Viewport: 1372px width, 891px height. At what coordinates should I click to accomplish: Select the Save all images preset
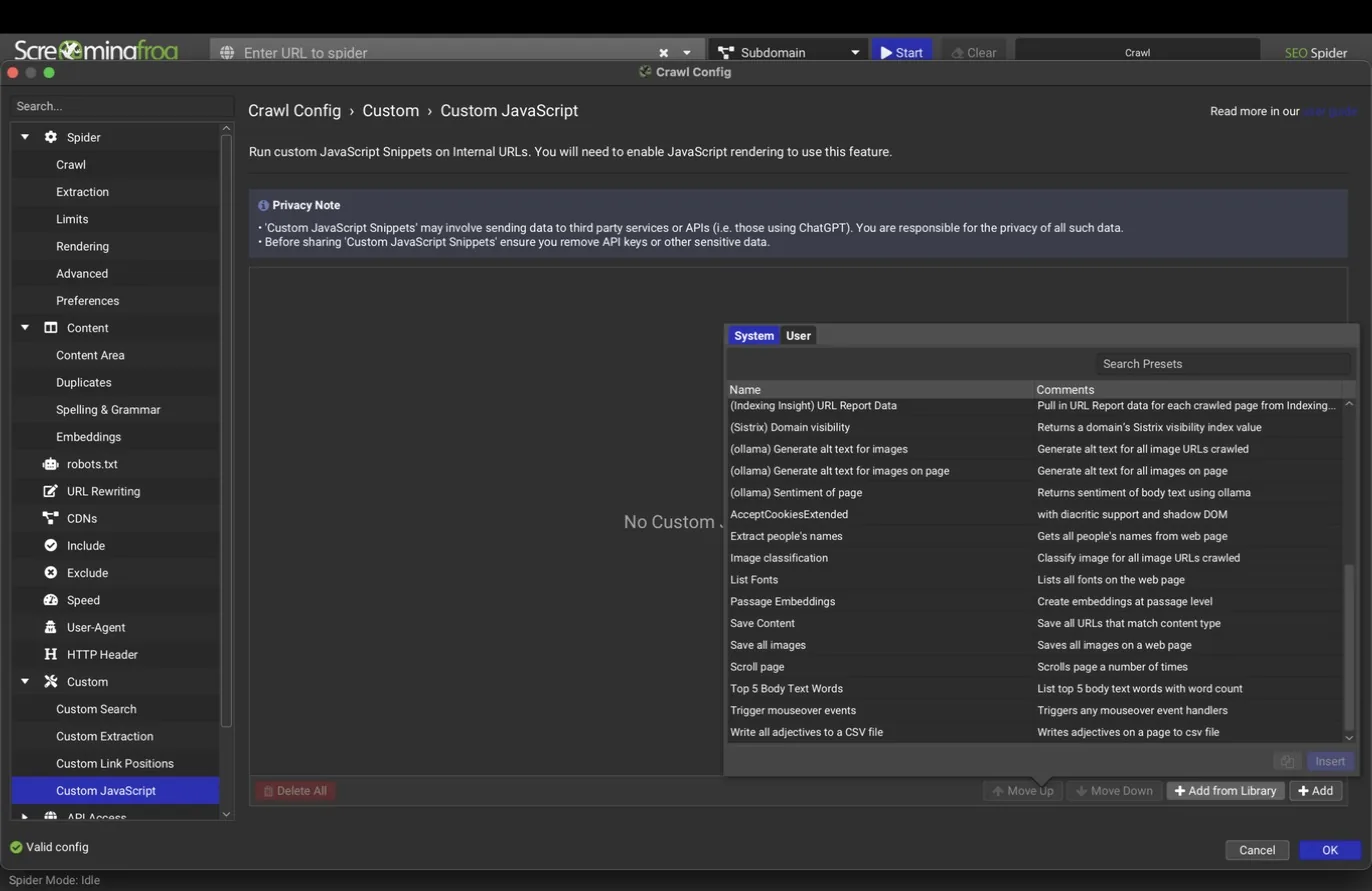point(1034,645)
